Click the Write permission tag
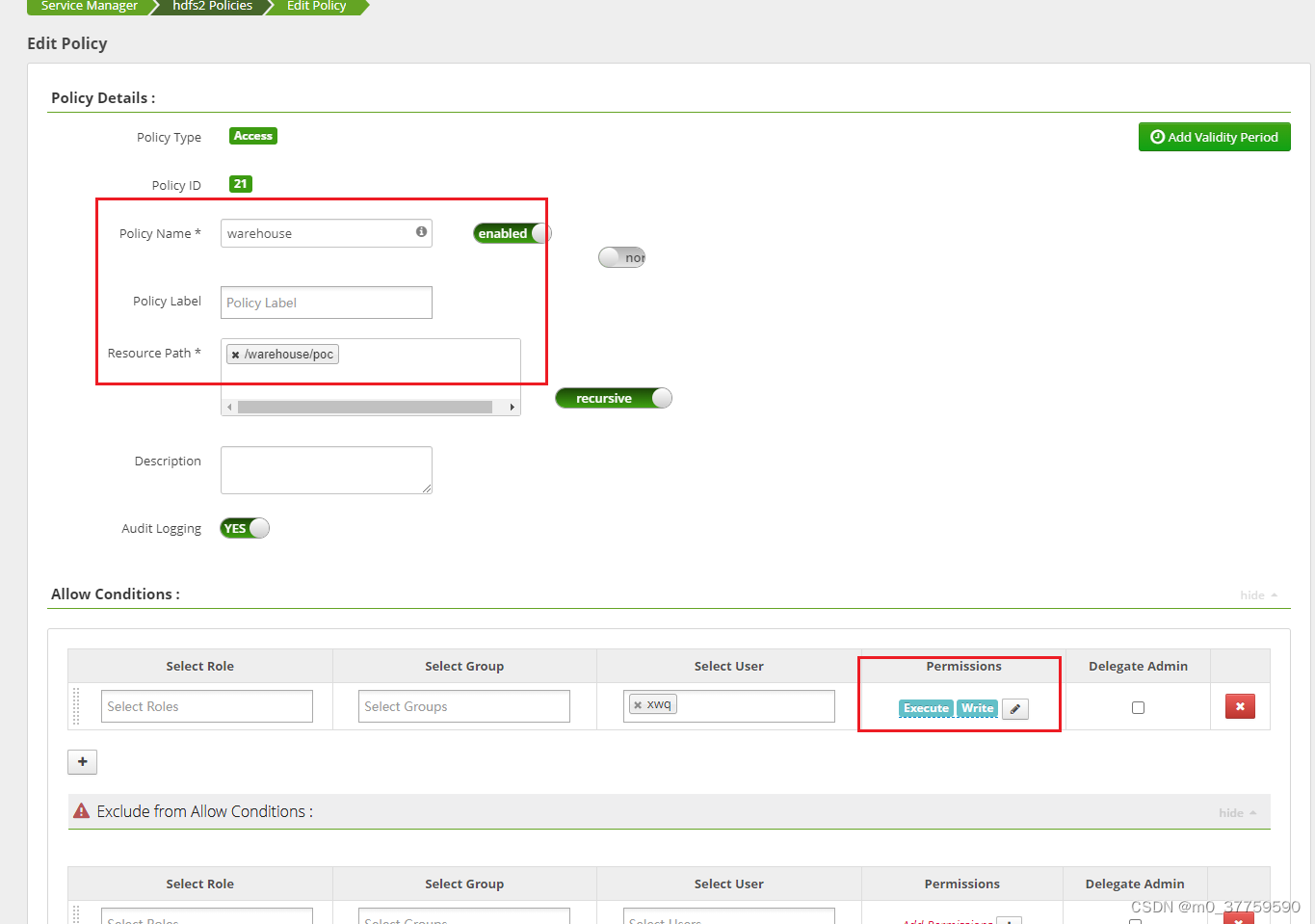The width and height of the screenshot is (1315, 924). tap(977, 708)
